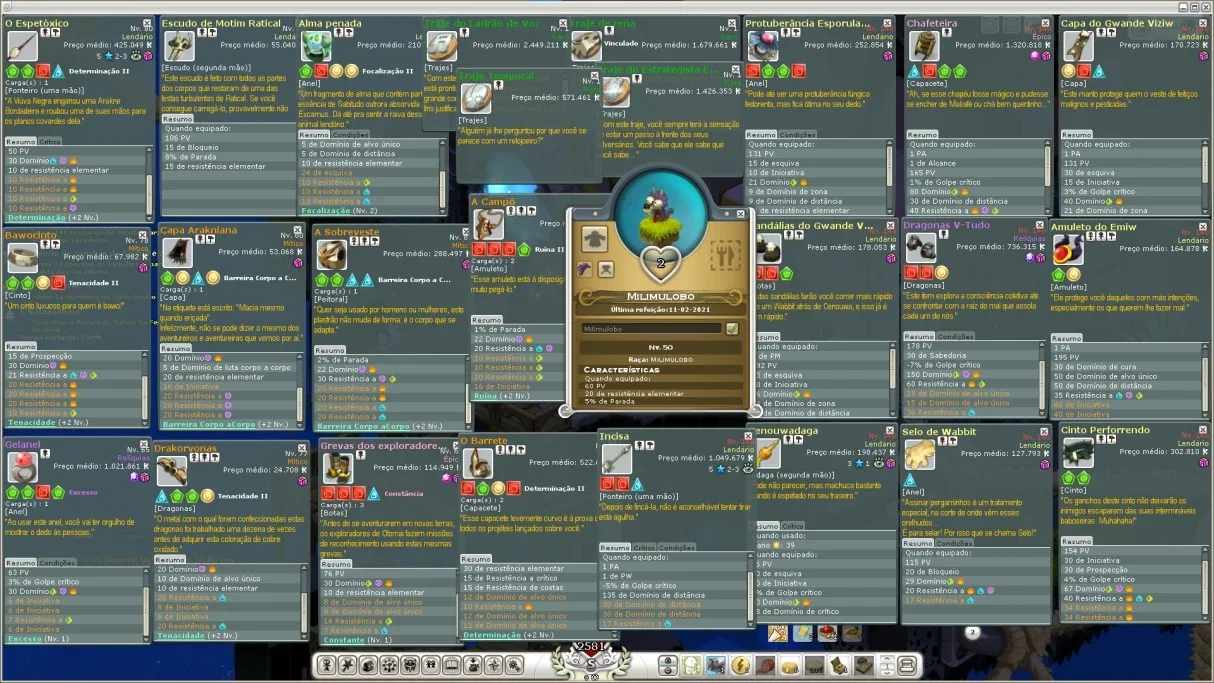Click the scroll-up arrow in Alma penada stats
This screenshot has height=683, width=1214.
[444, 144]
